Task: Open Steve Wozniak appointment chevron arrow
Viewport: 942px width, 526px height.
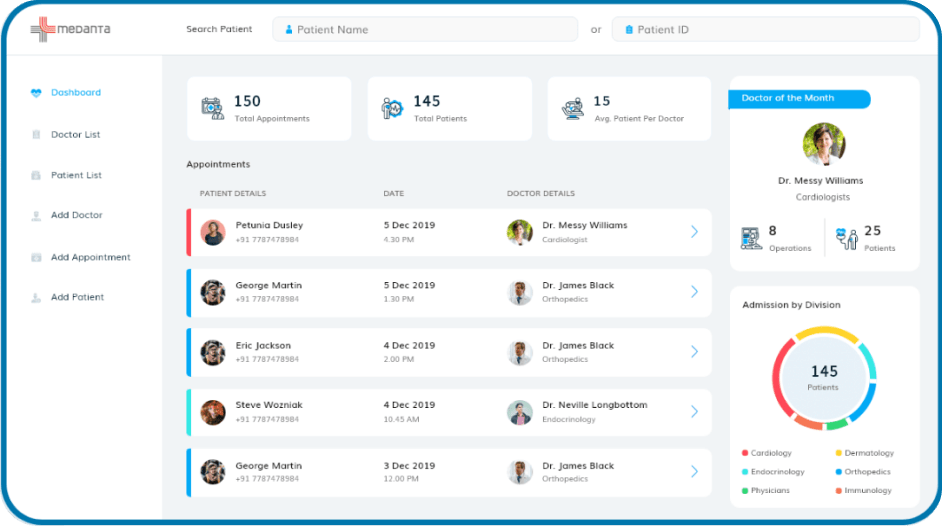Action: 694,412
